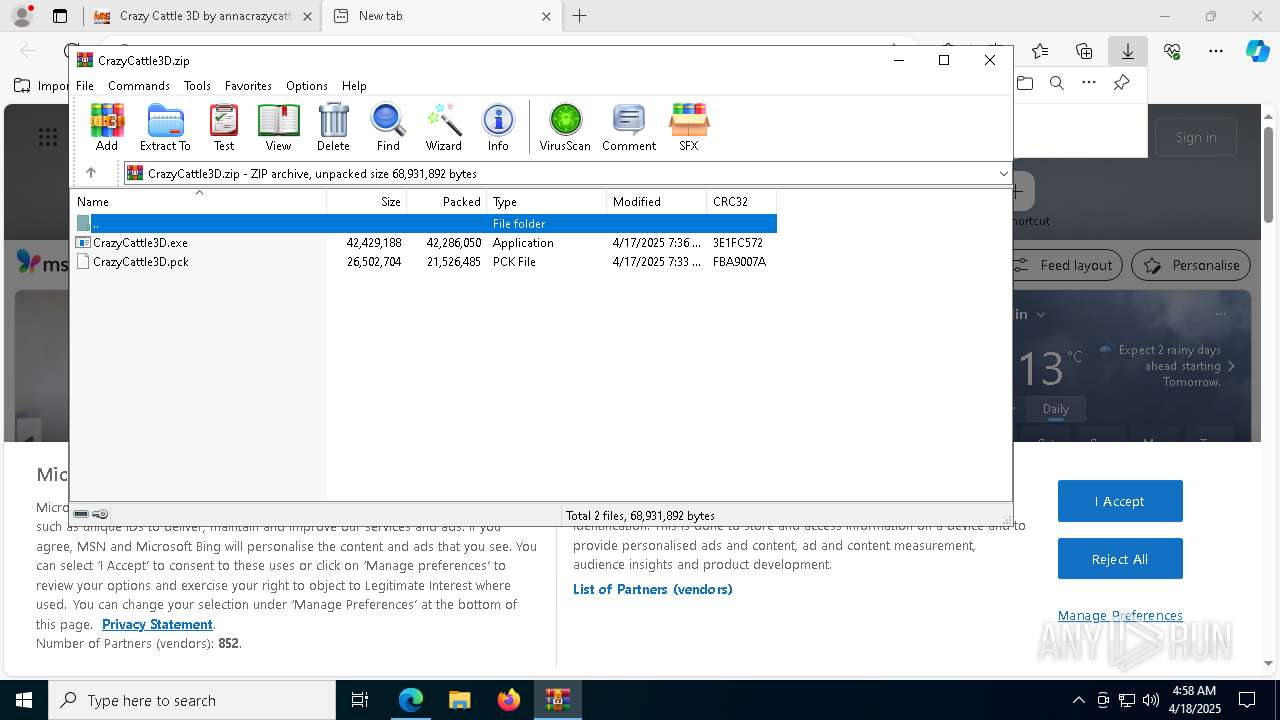
Task: Sort by Packed column header
Action: [x=446, y=201]
